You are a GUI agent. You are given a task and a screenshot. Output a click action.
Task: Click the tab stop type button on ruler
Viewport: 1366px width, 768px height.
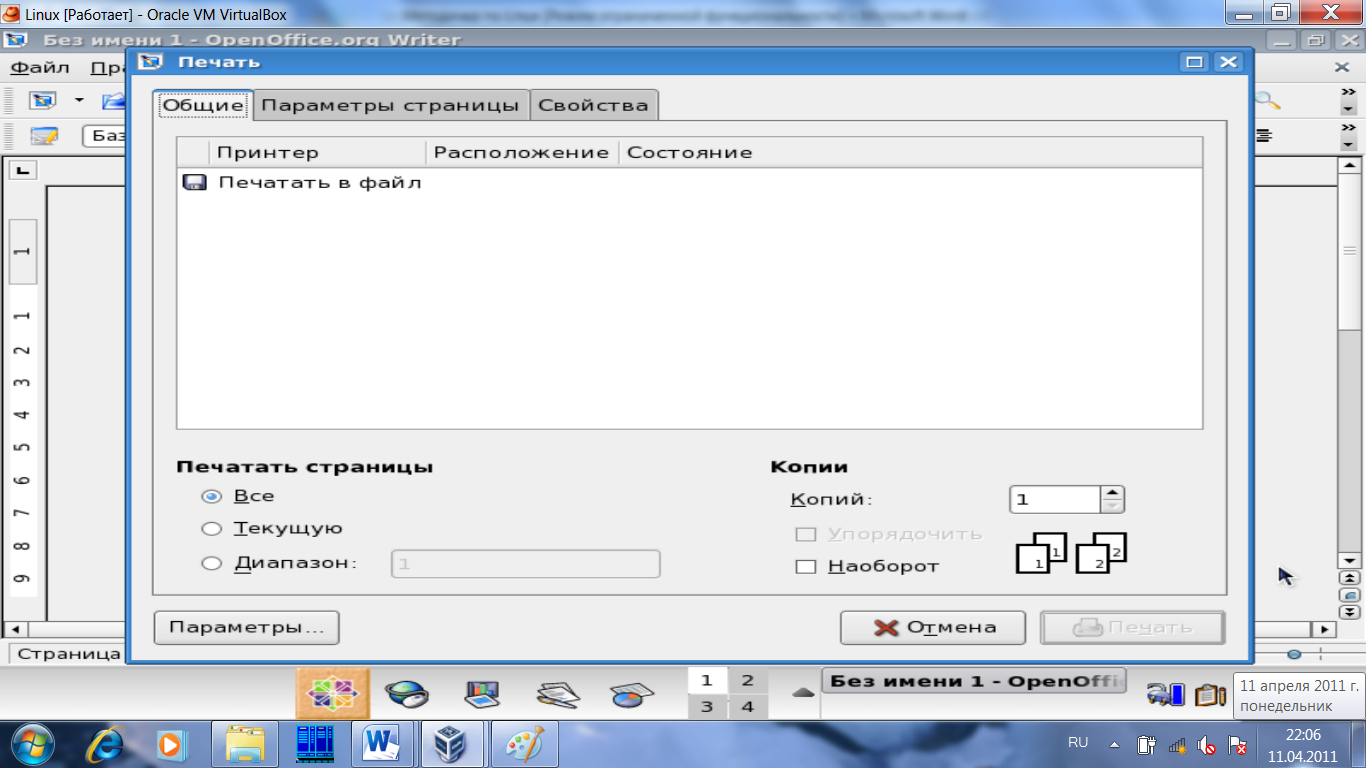[x=22, y=170]
